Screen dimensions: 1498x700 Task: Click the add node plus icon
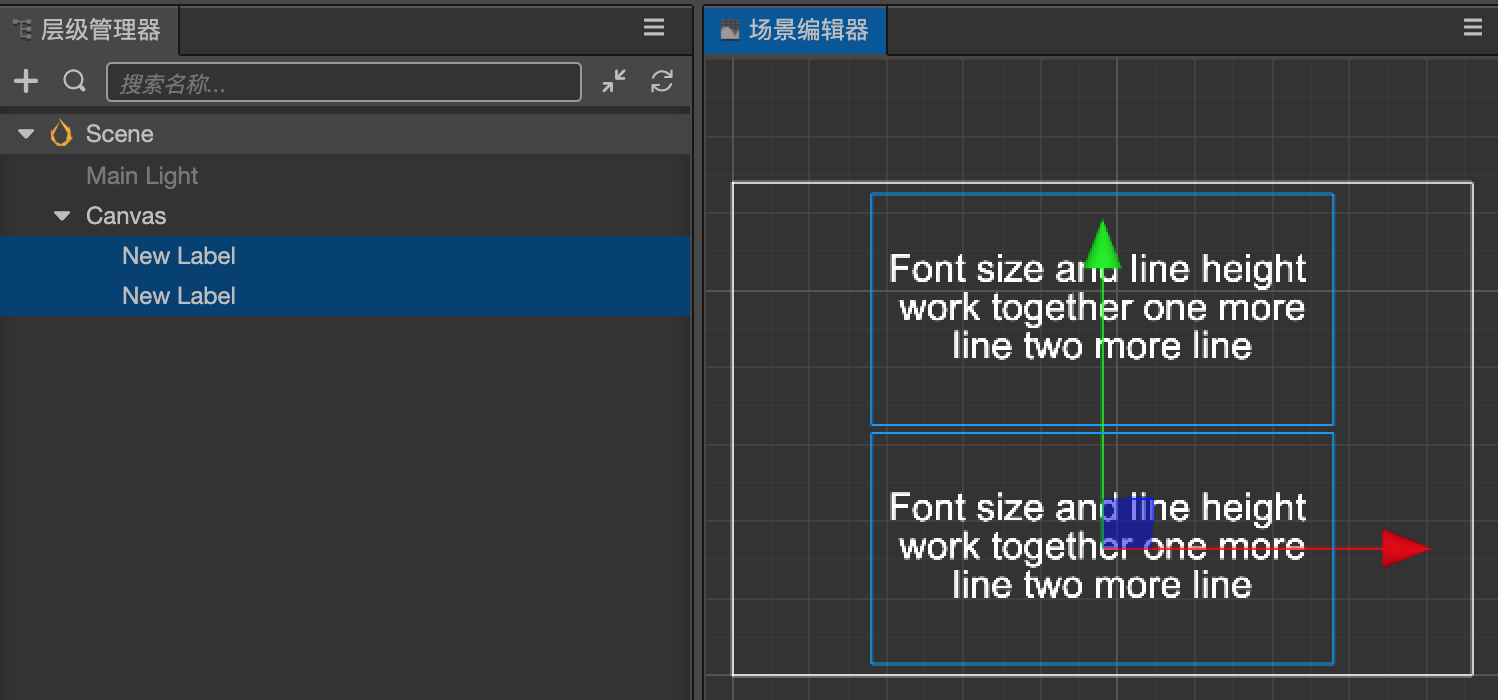(26, 82)
